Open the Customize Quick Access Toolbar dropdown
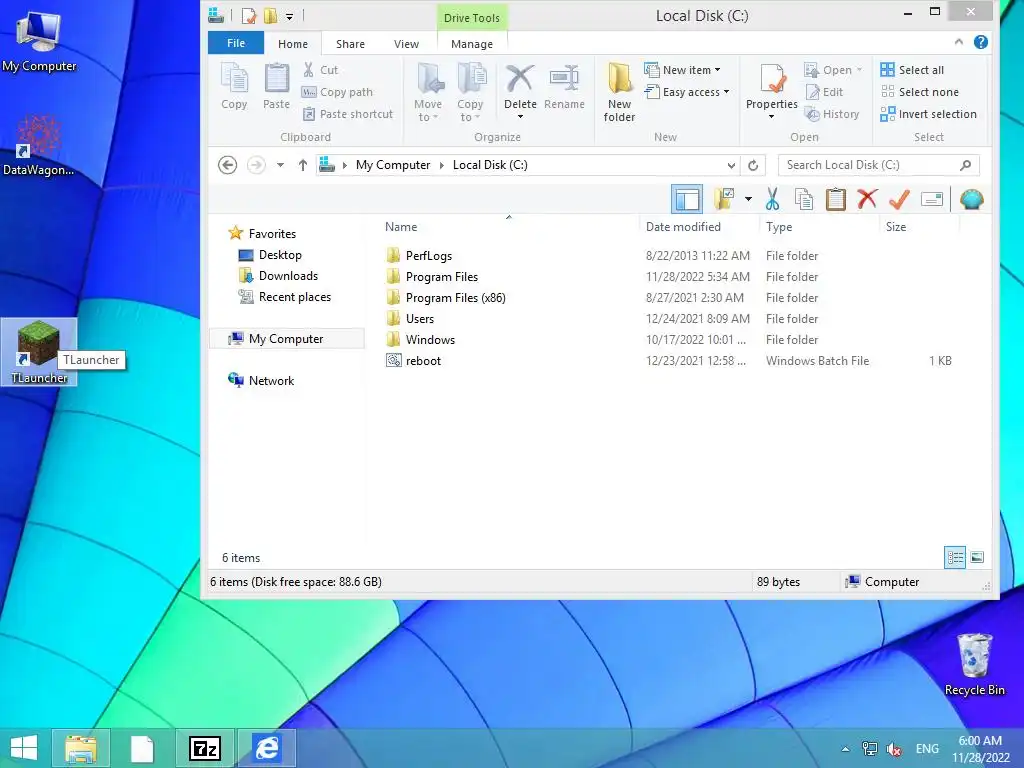The height and width of the screenshot is (768, 1024). click(289, 16)
